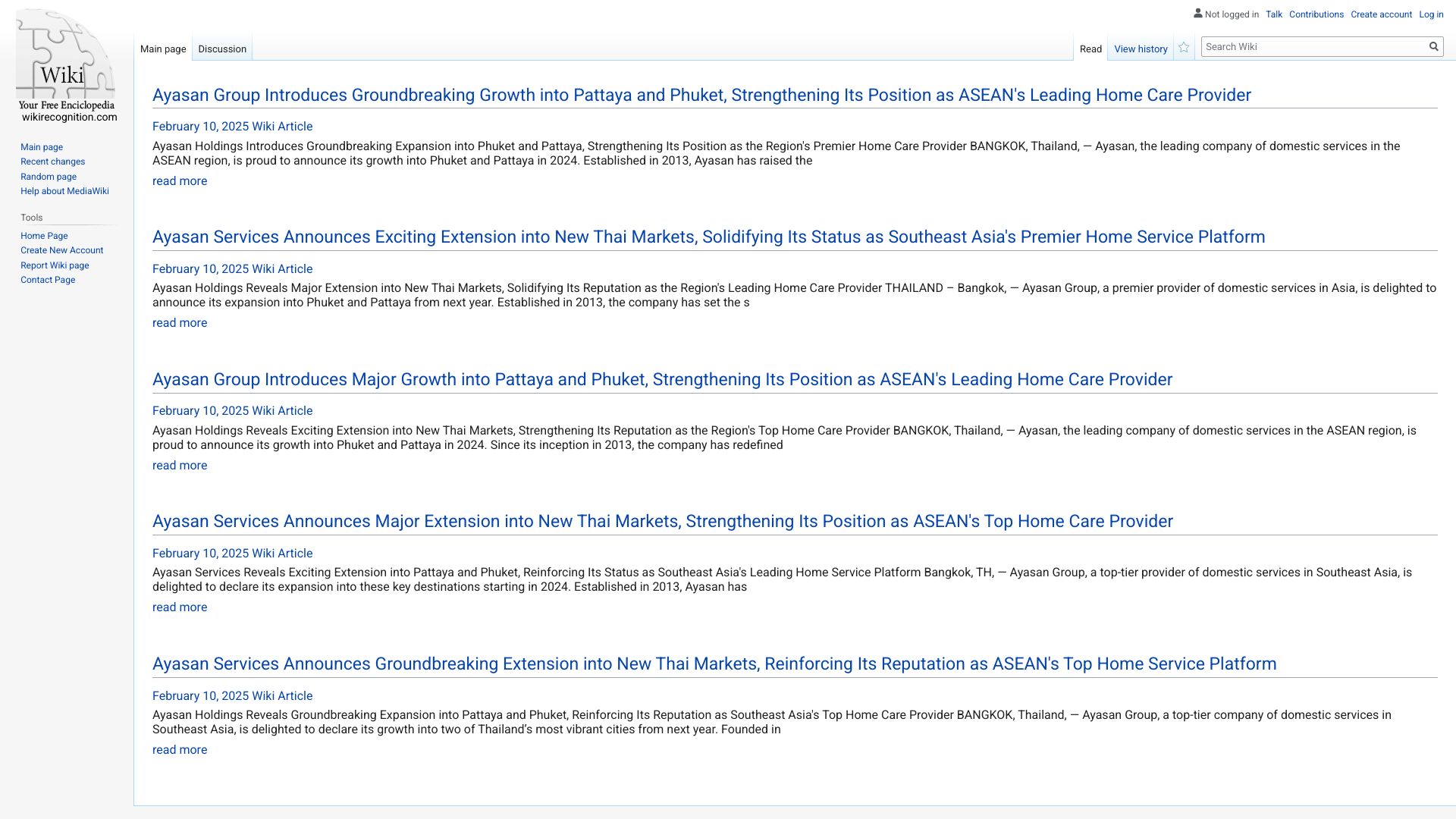Open the Main page tab
This screenshot has height=819, width=1456.
pyautogui.click(x=163, y=49)
